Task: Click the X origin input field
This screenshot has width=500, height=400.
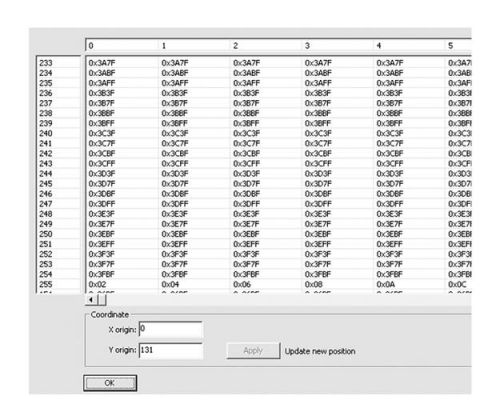Action: 170,330
